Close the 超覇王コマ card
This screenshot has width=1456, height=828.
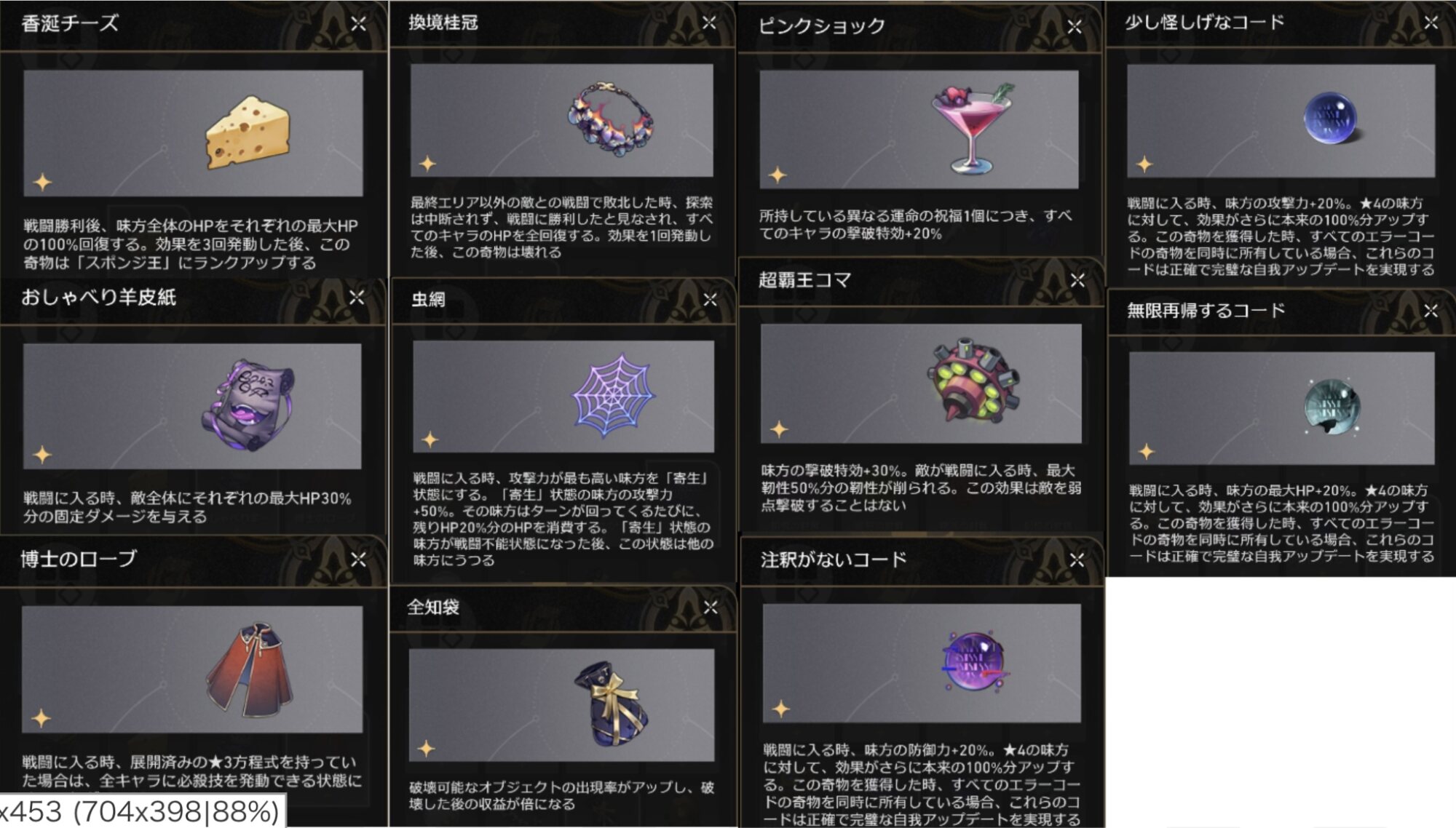click(x=1077, y=280)
